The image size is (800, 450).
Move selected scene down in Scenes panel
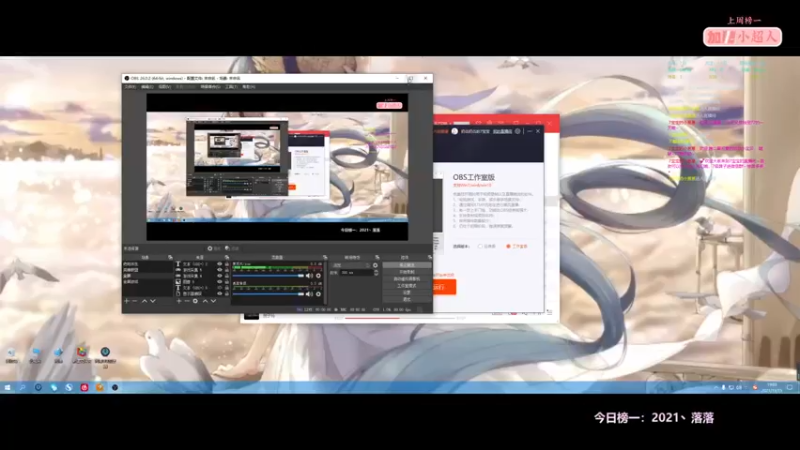153,301
